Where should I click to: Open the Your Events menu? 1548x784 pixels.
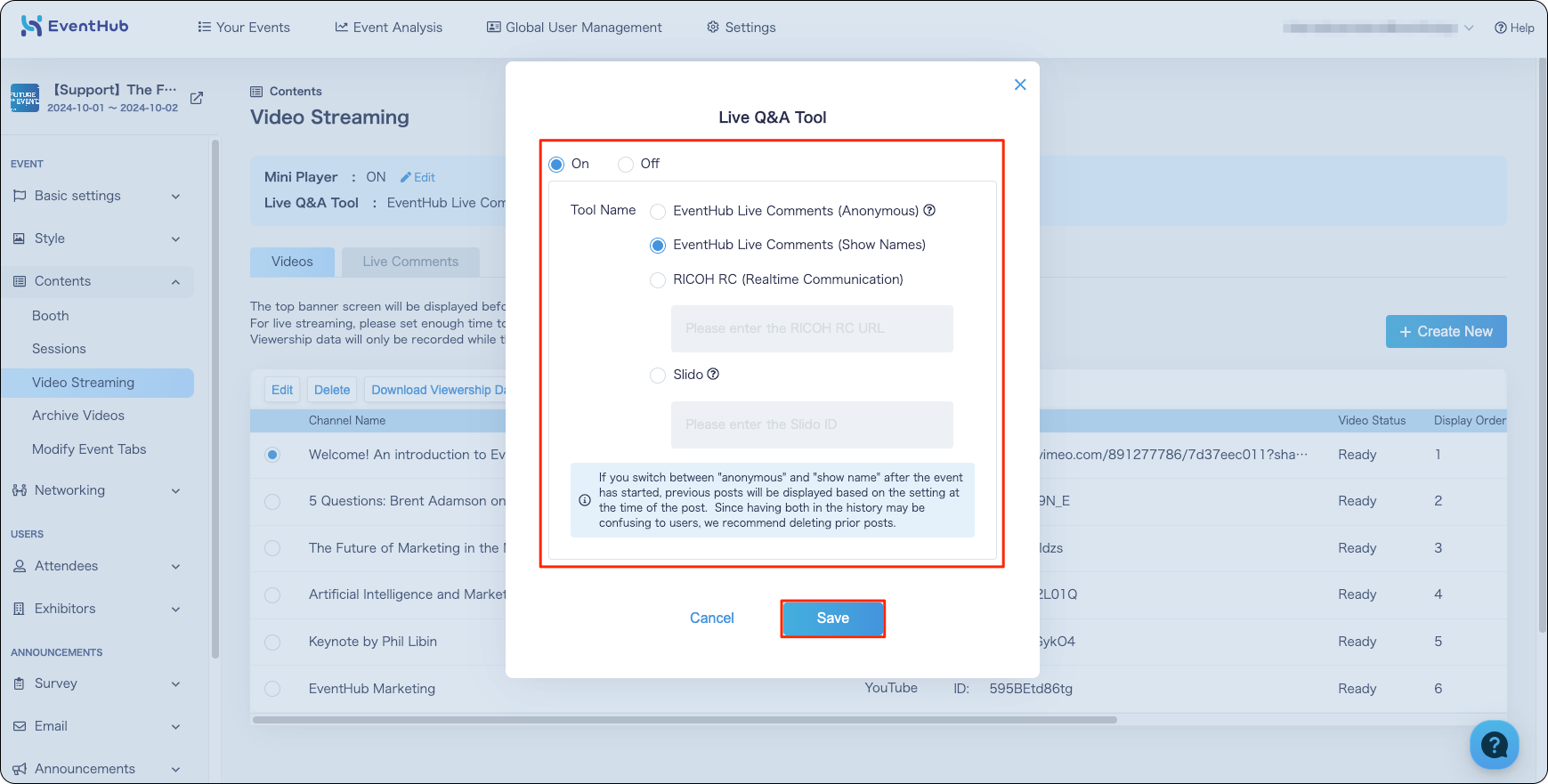[x=244, y=28]
